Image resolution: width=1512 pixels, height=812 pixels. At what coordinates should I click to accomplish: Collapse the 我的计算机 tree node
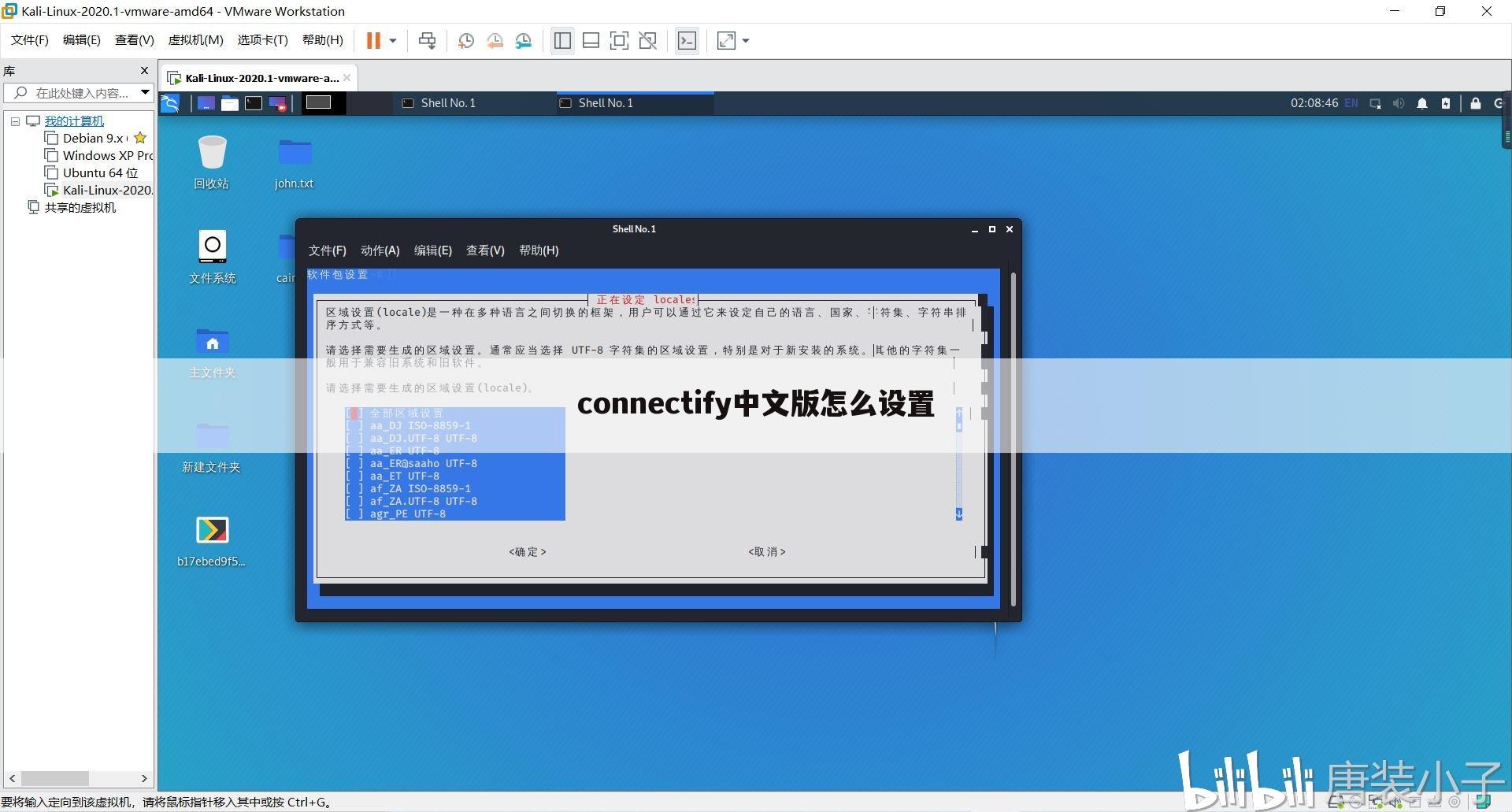(15, 121)
